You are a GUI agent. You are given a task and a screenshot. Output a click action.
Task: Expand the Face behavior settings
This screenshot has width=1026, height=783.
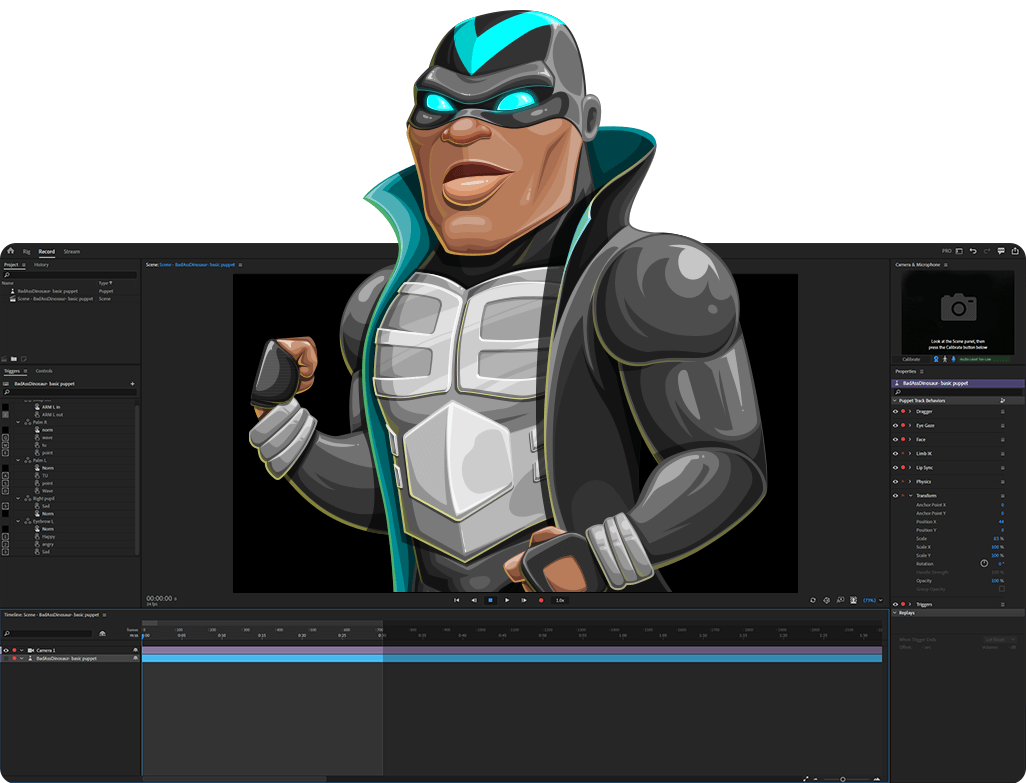[x=910, y=439]
